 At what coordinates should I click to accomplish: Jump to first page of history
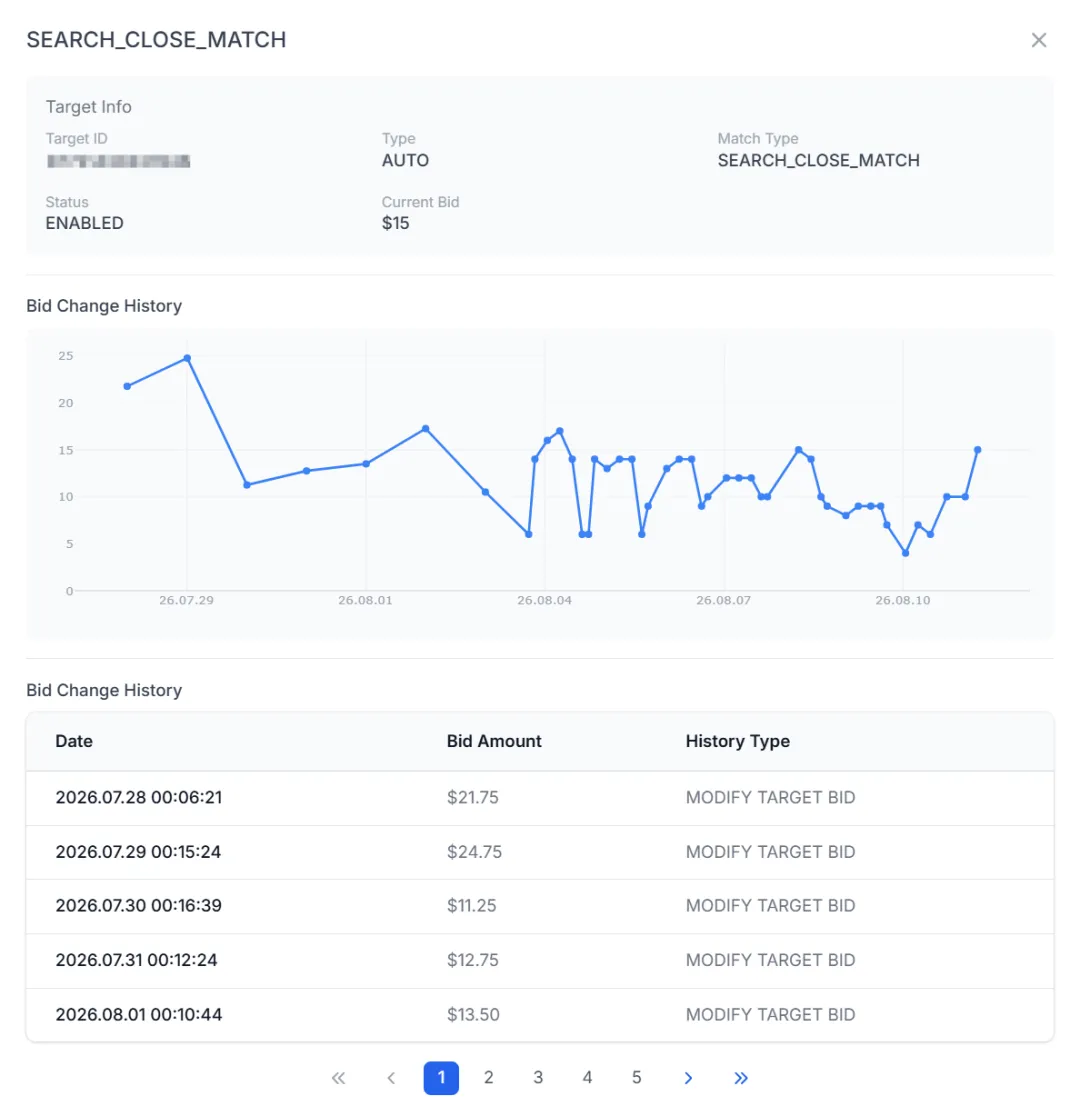click(x=339, y=1078)
